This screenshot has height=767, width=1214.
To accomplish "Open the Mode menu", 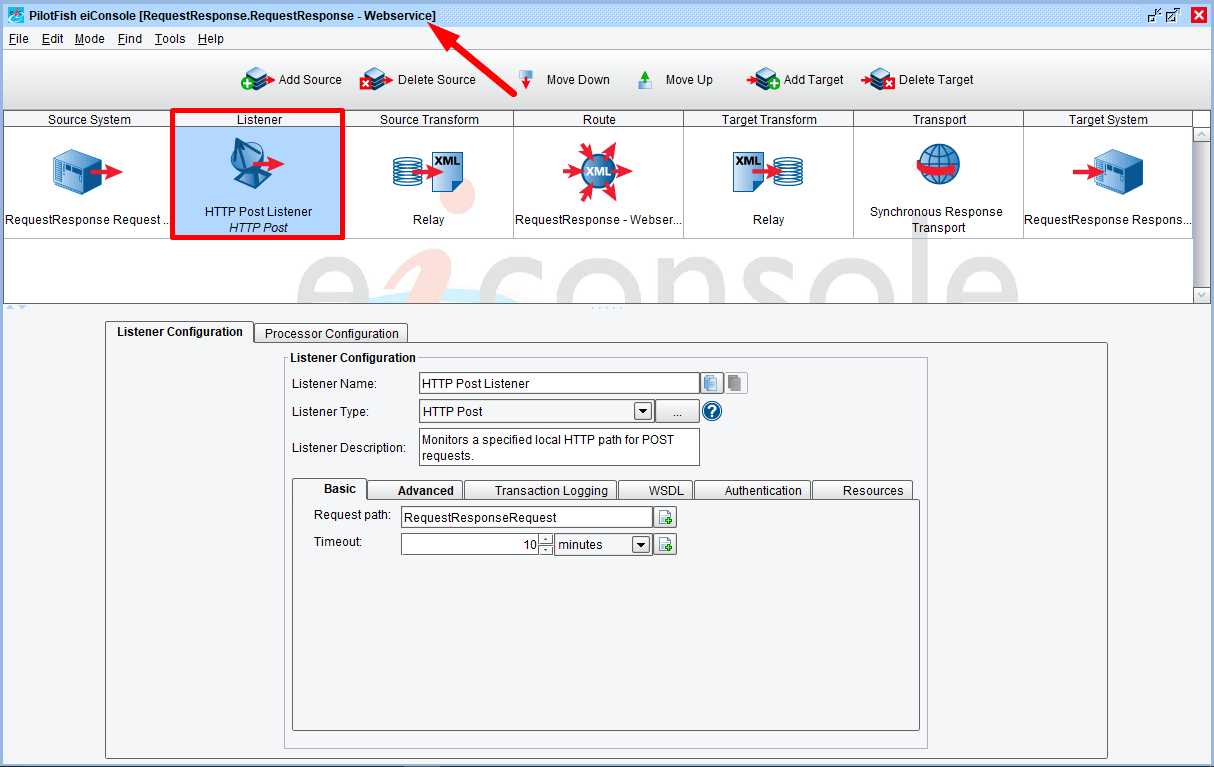I will click(90, 39).
